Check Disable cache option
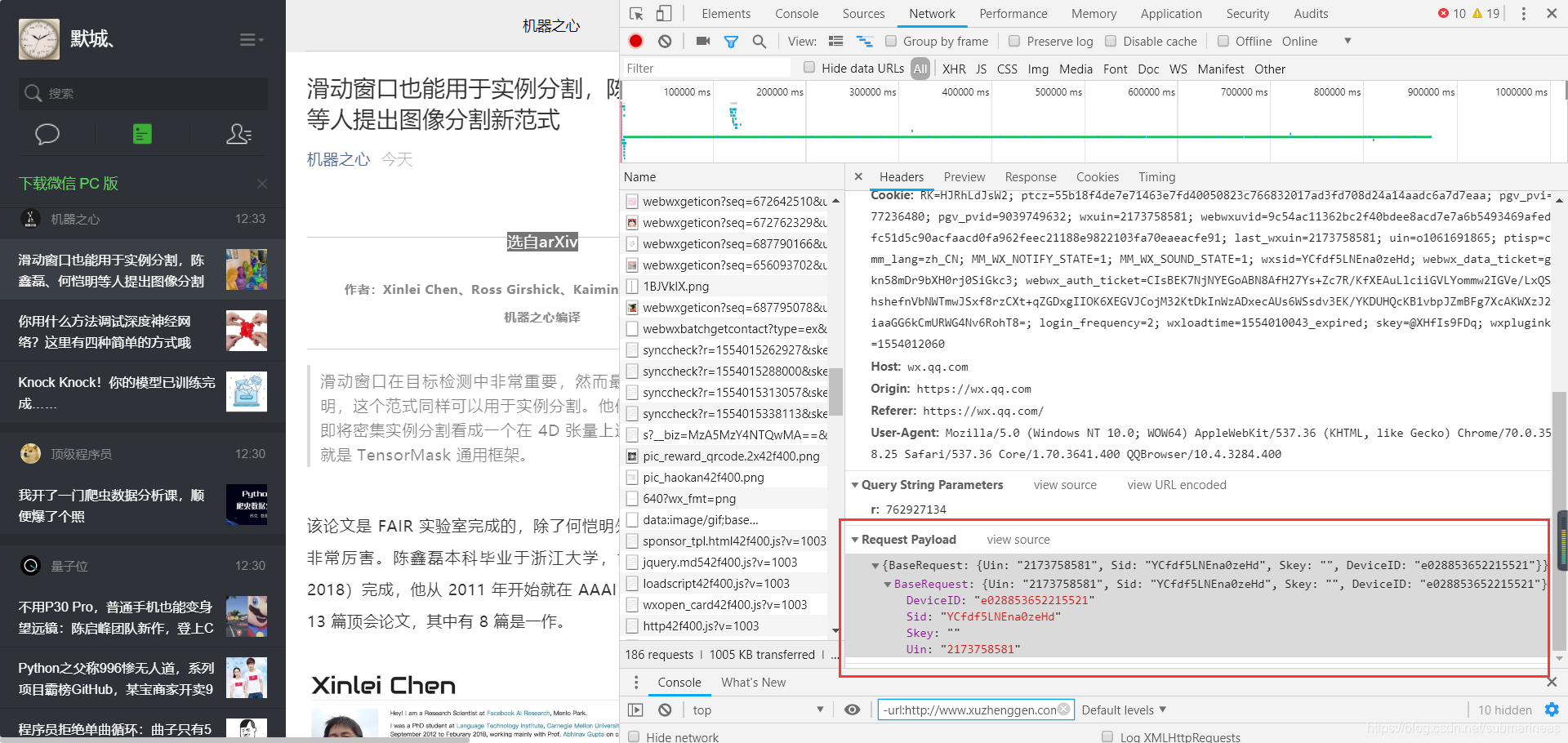 point(1111,41)
